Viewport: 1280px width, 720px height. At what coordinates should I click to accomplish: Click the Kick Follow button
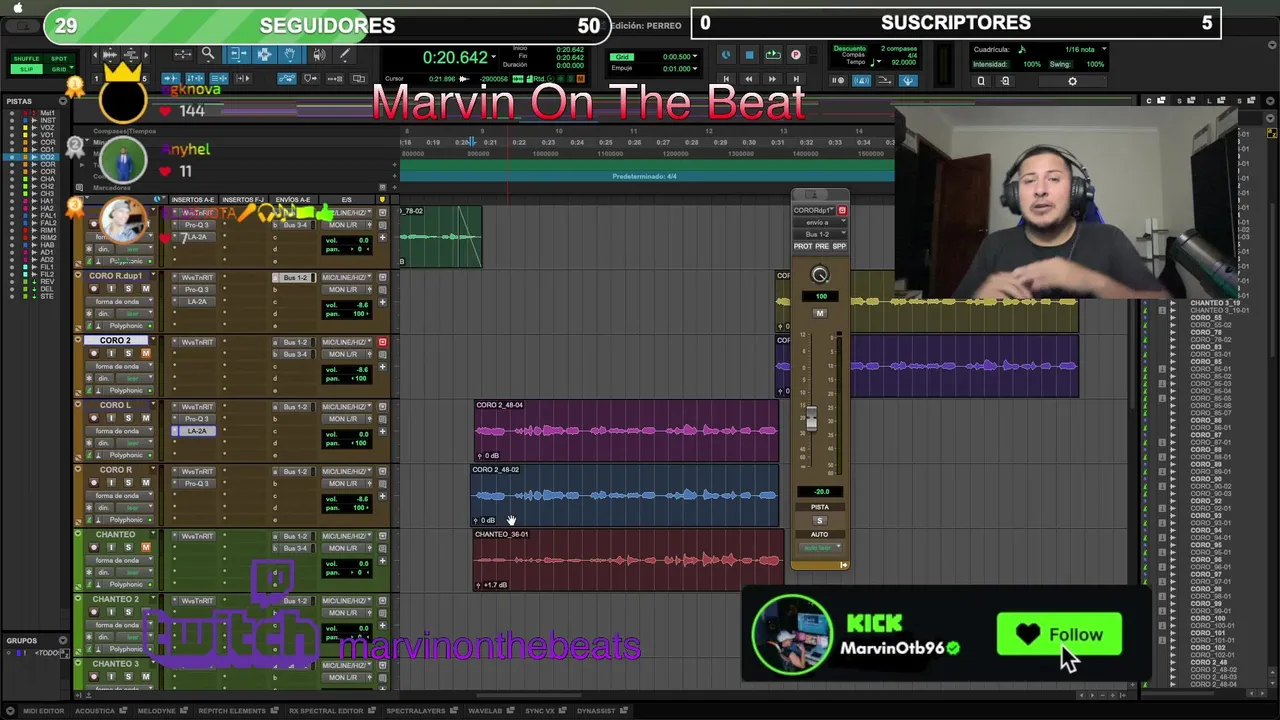[1059, 635]
